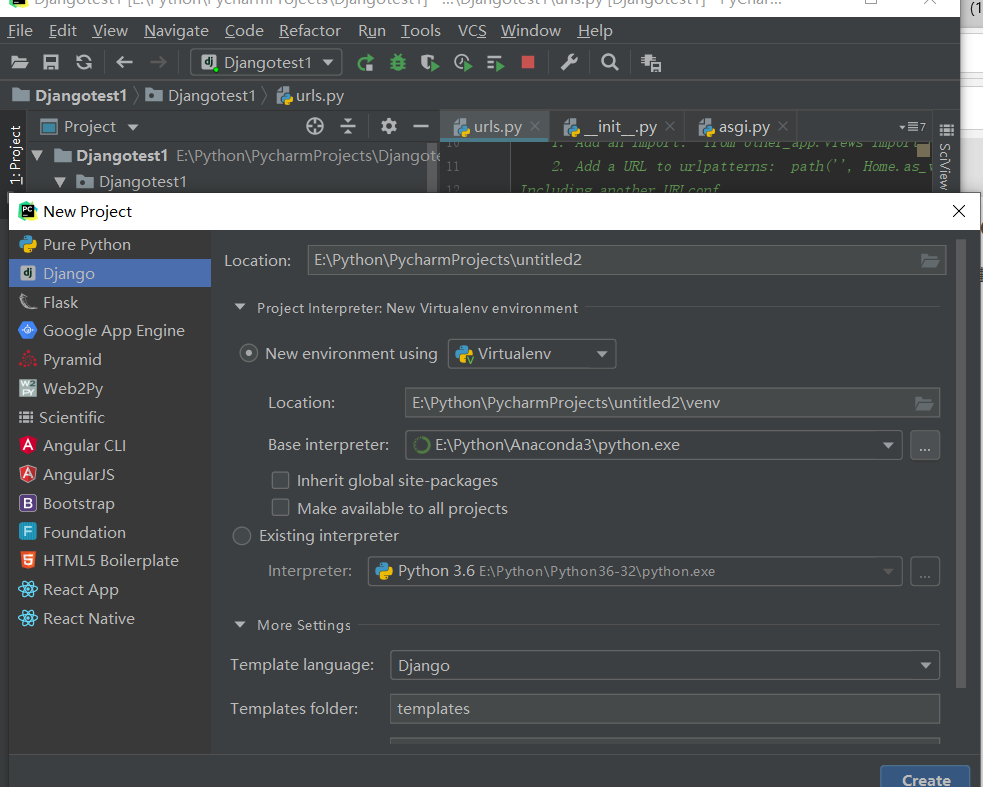Screen dimensions: 983x787
Task: Browse for venv Location folder icon
Action: pyautogui.click(x=923, y=403)
